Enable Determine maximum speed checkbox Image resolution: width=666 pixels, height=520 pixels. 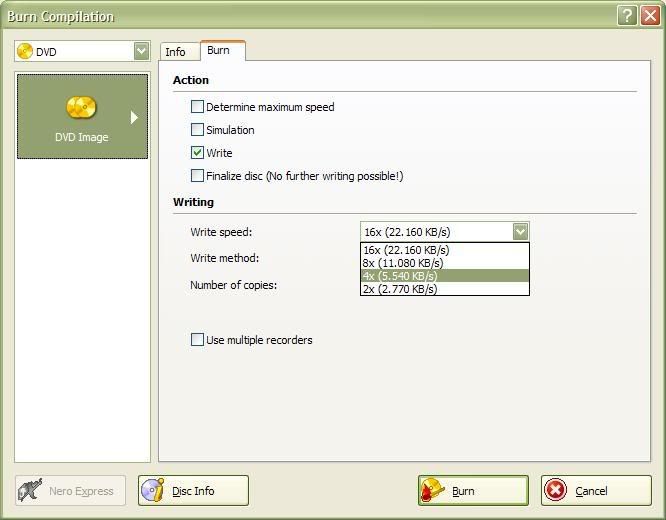[197, 107]
